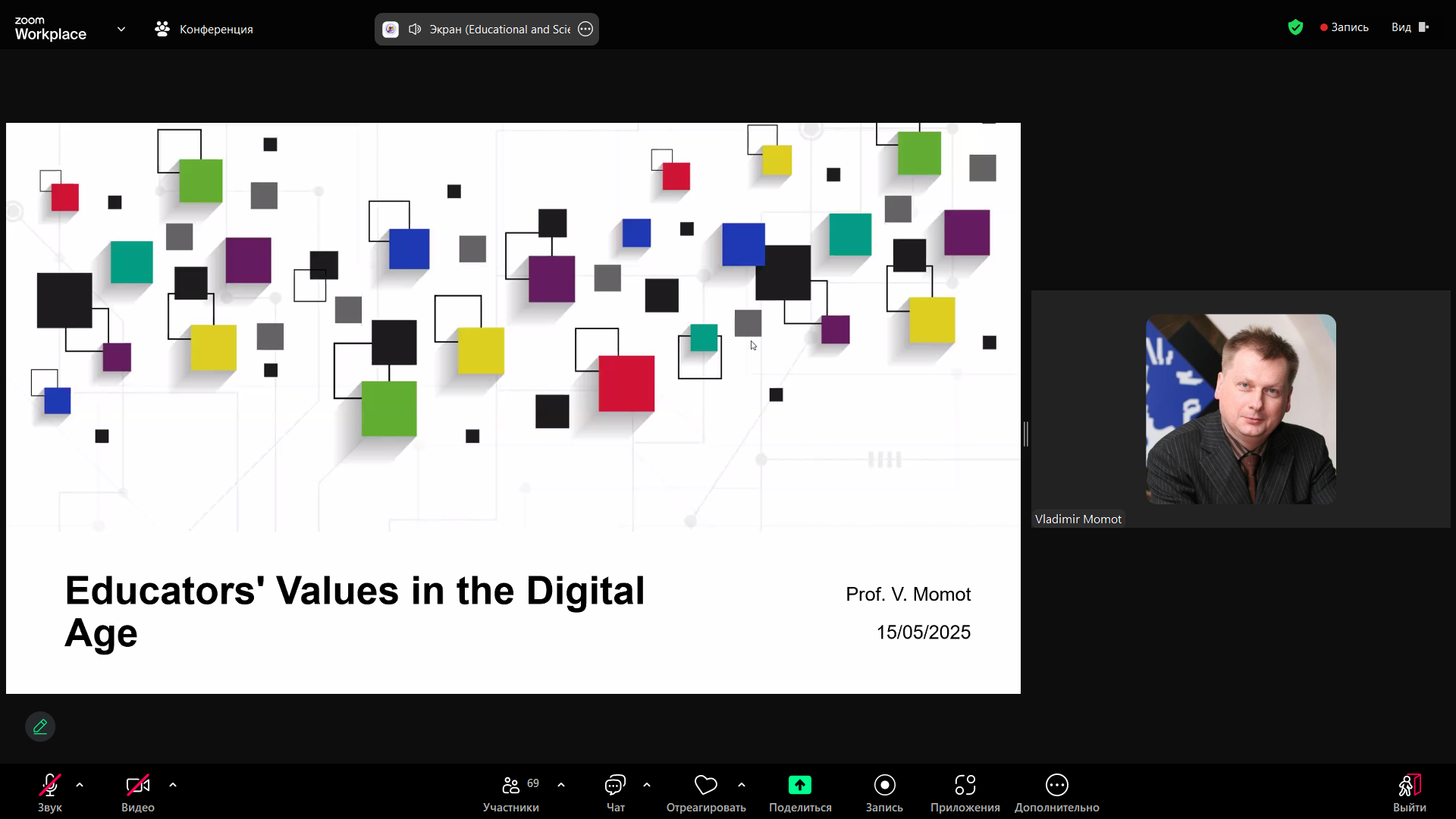
Task: Open the Конференция tab
Action: 204,29
